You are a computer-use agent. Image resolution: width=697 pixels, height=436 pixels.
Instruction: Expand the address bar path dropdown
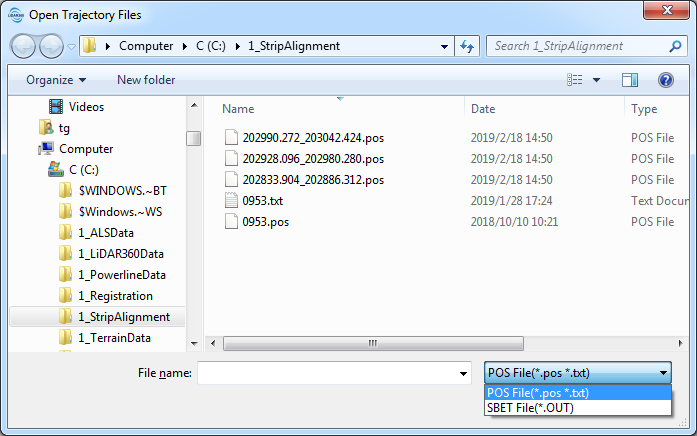tap(444, 46)
